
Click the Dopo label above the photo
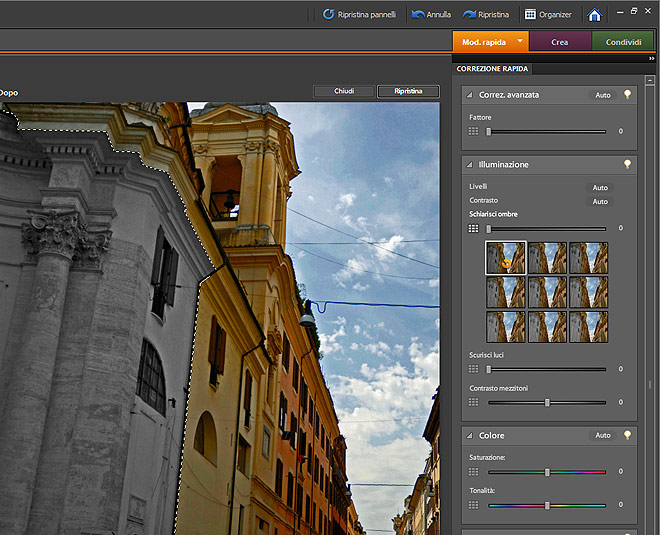[9, 93]
